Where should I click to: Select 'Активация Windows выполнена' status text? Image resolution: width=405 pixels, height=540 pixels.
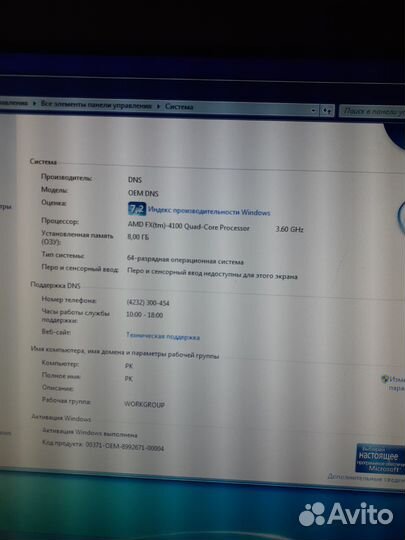90,433
